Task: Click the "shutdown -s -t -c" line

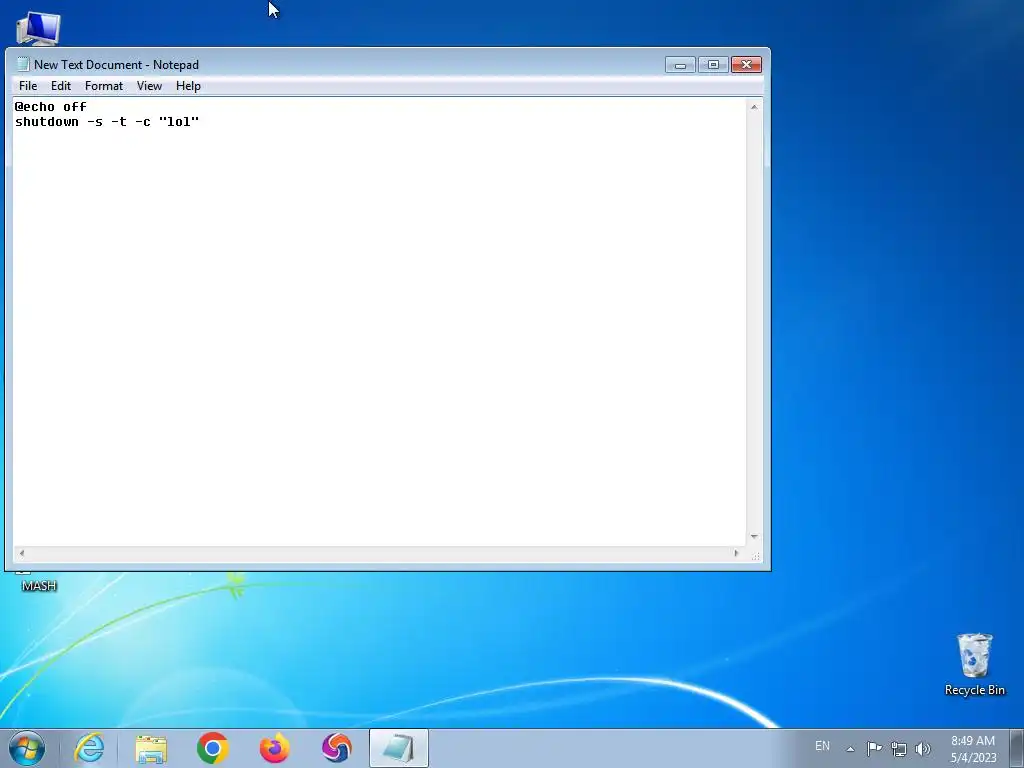Action: [107, 121]
